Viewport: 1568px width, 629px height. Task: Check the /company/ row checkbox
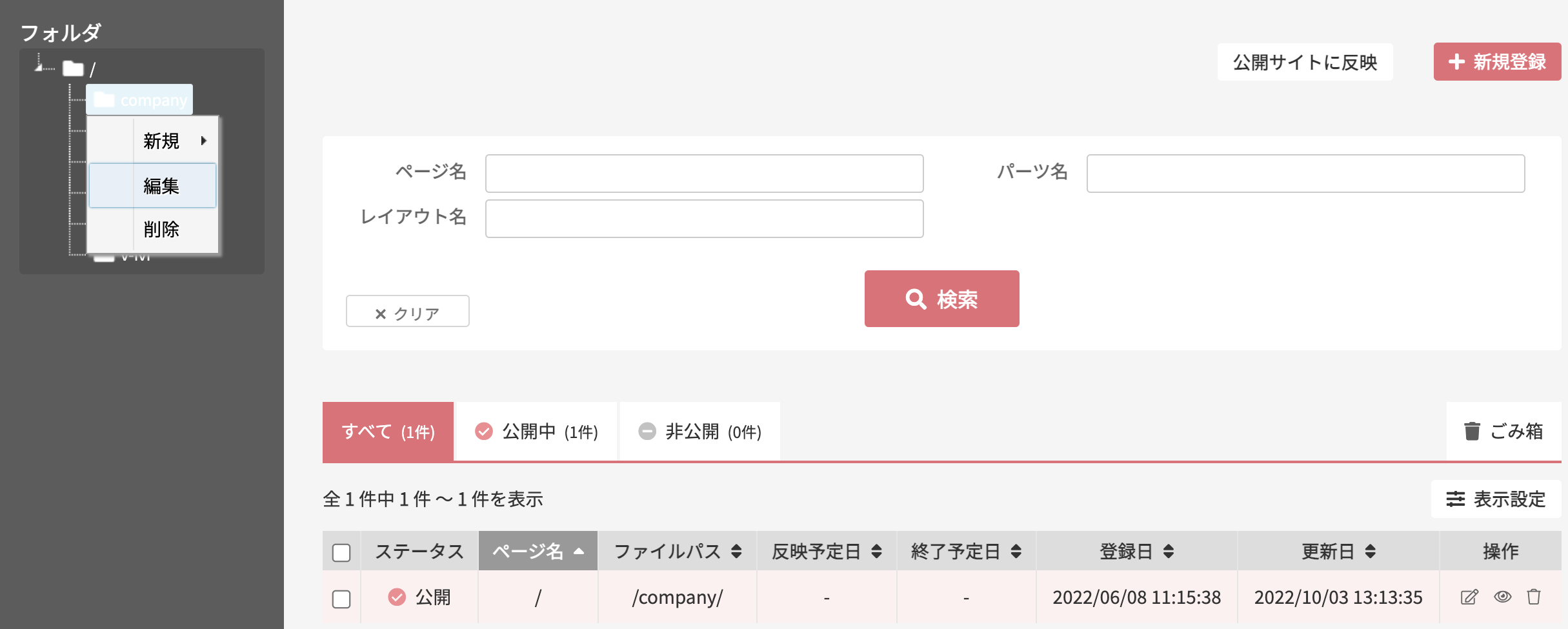tap(341, 599)
